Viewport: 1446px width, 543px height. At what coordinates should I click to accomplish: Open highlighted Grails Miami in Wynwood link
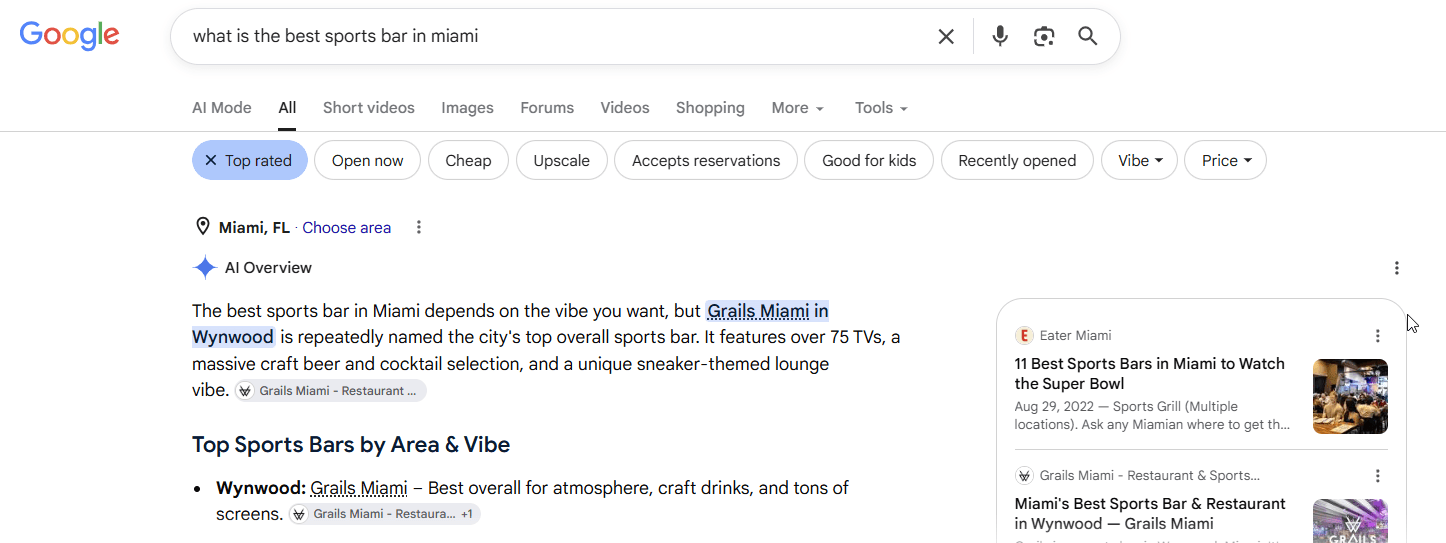(767, 311)
